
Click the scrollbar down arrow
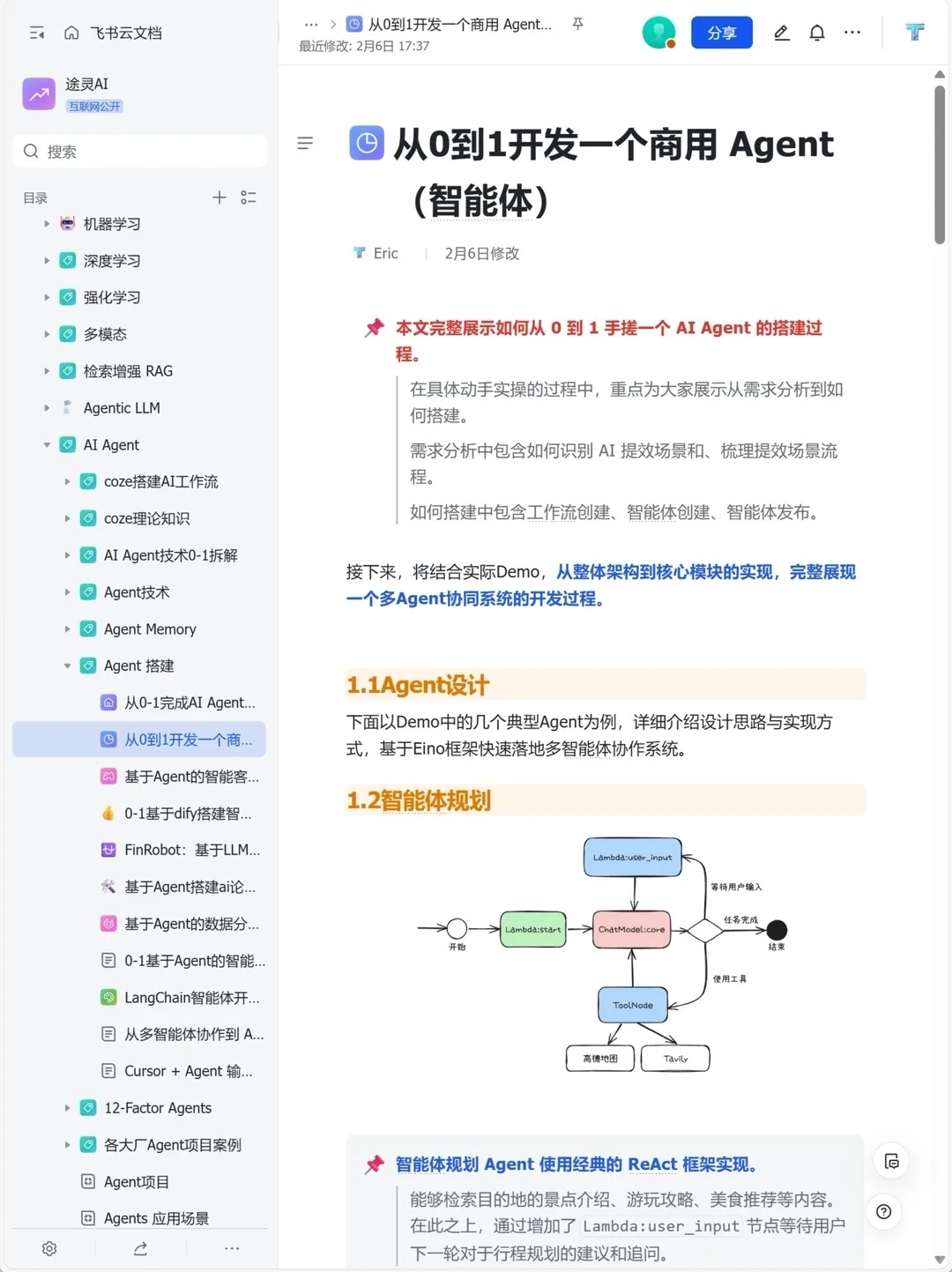click(x=940, y=1260)
